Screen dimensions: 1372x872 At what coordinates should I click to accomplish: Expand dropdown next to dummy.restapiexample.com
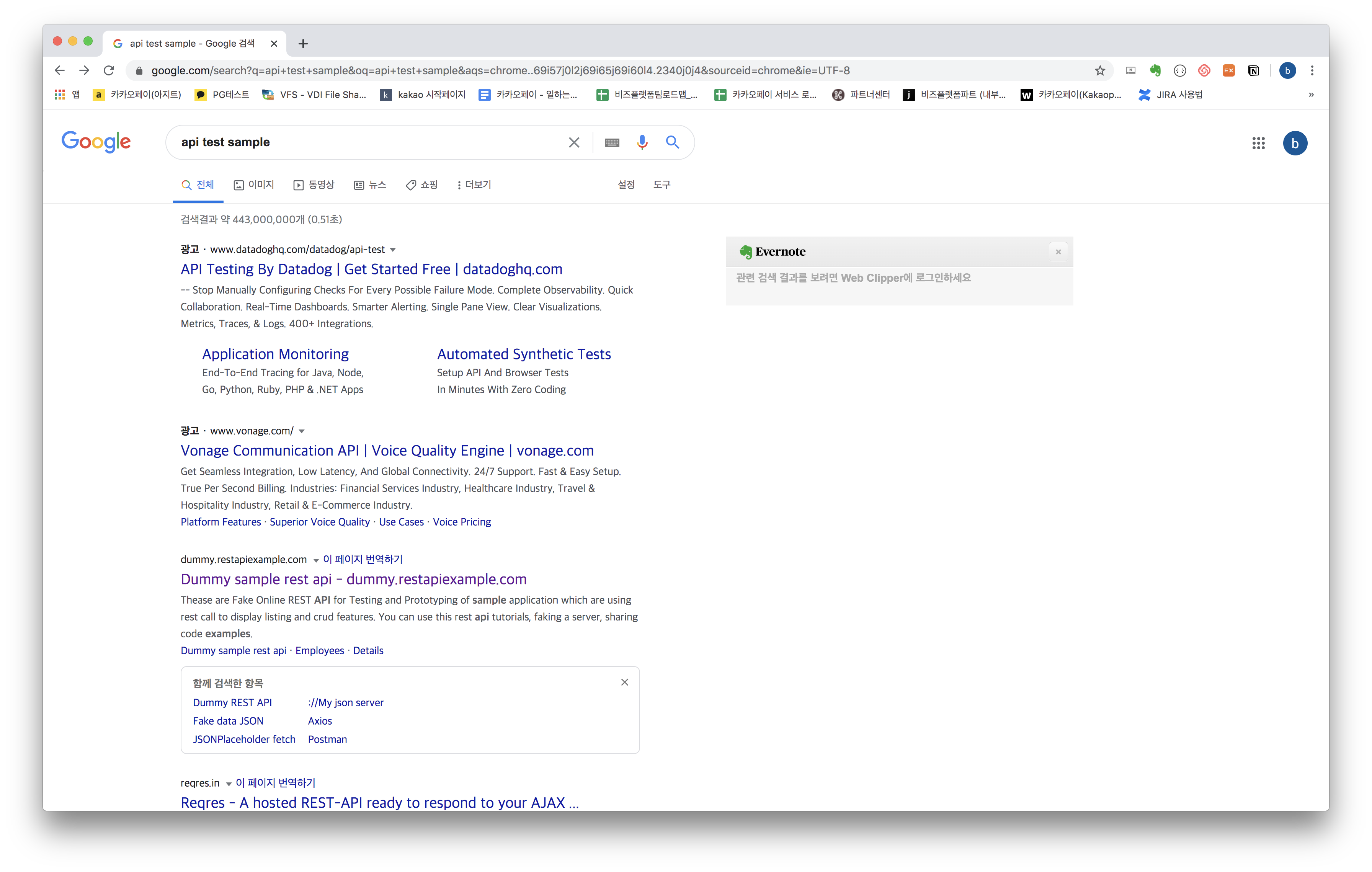pyautogui.click(x=316, y=560)
